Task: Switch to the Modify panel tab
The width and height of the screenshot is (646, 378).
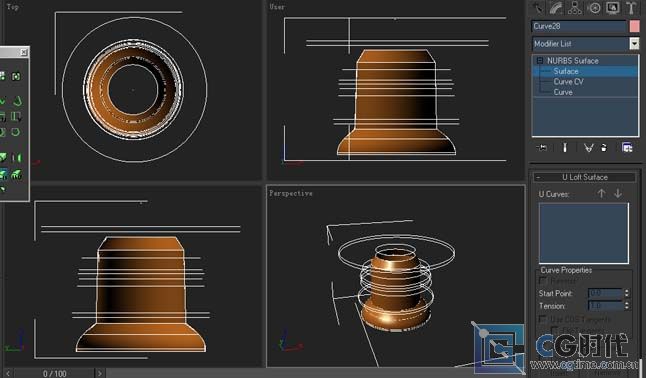Action: (x=556, y=8)
